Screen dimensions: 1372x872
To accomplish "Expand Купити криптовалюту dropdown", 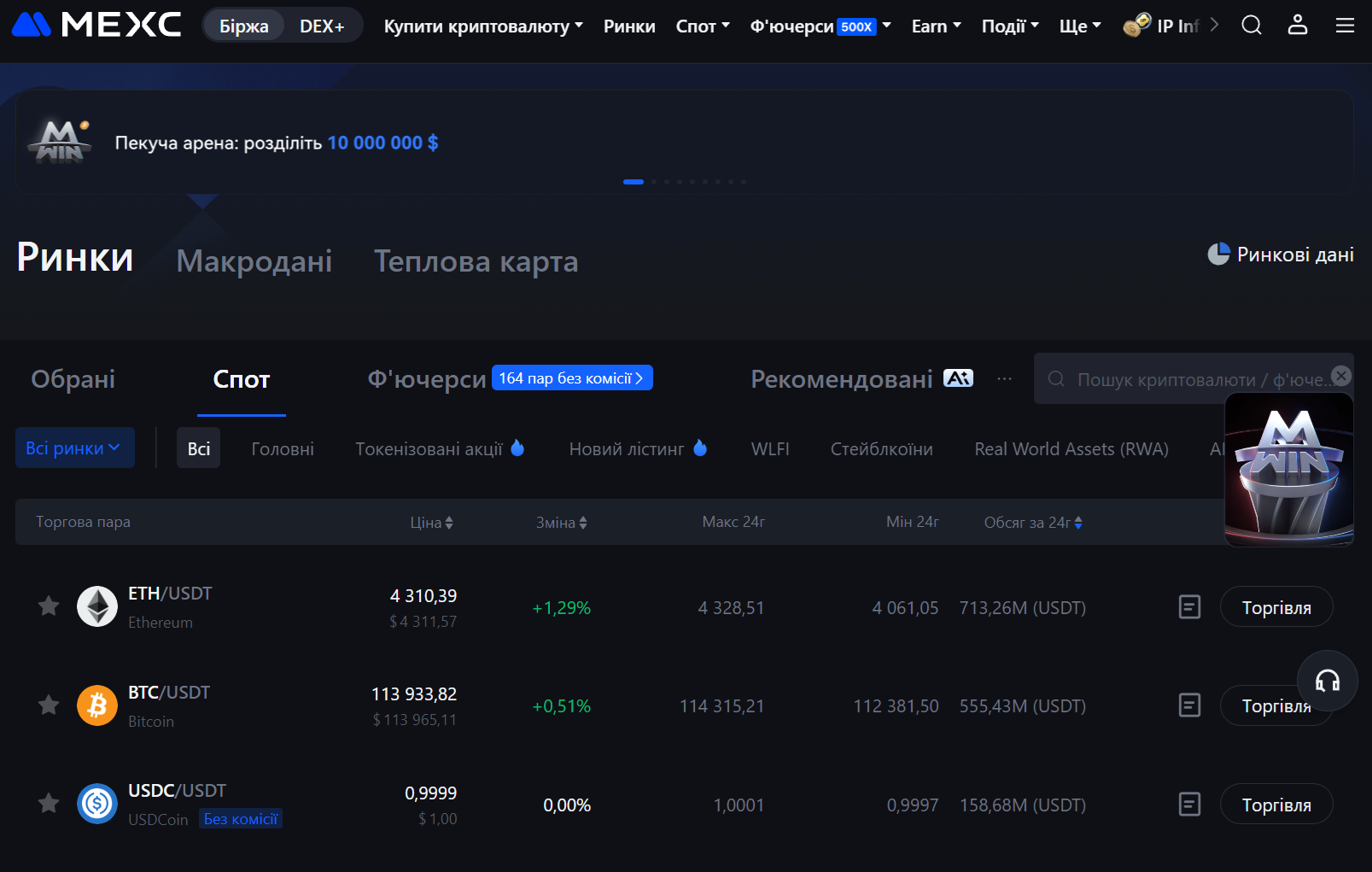I will (483, 26).
